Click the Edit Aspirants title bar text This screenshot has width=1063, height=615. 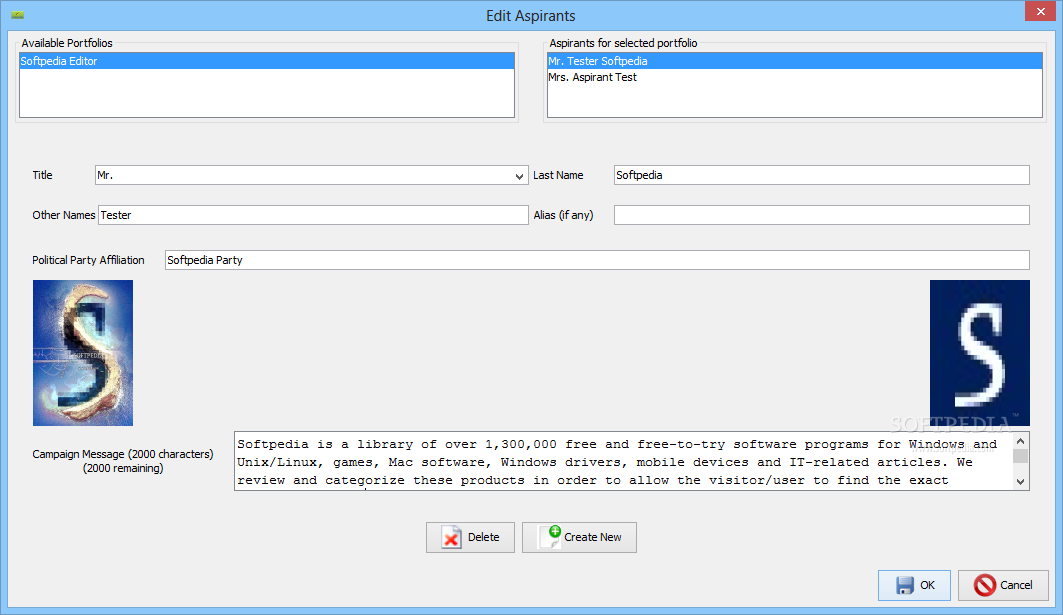531,16
